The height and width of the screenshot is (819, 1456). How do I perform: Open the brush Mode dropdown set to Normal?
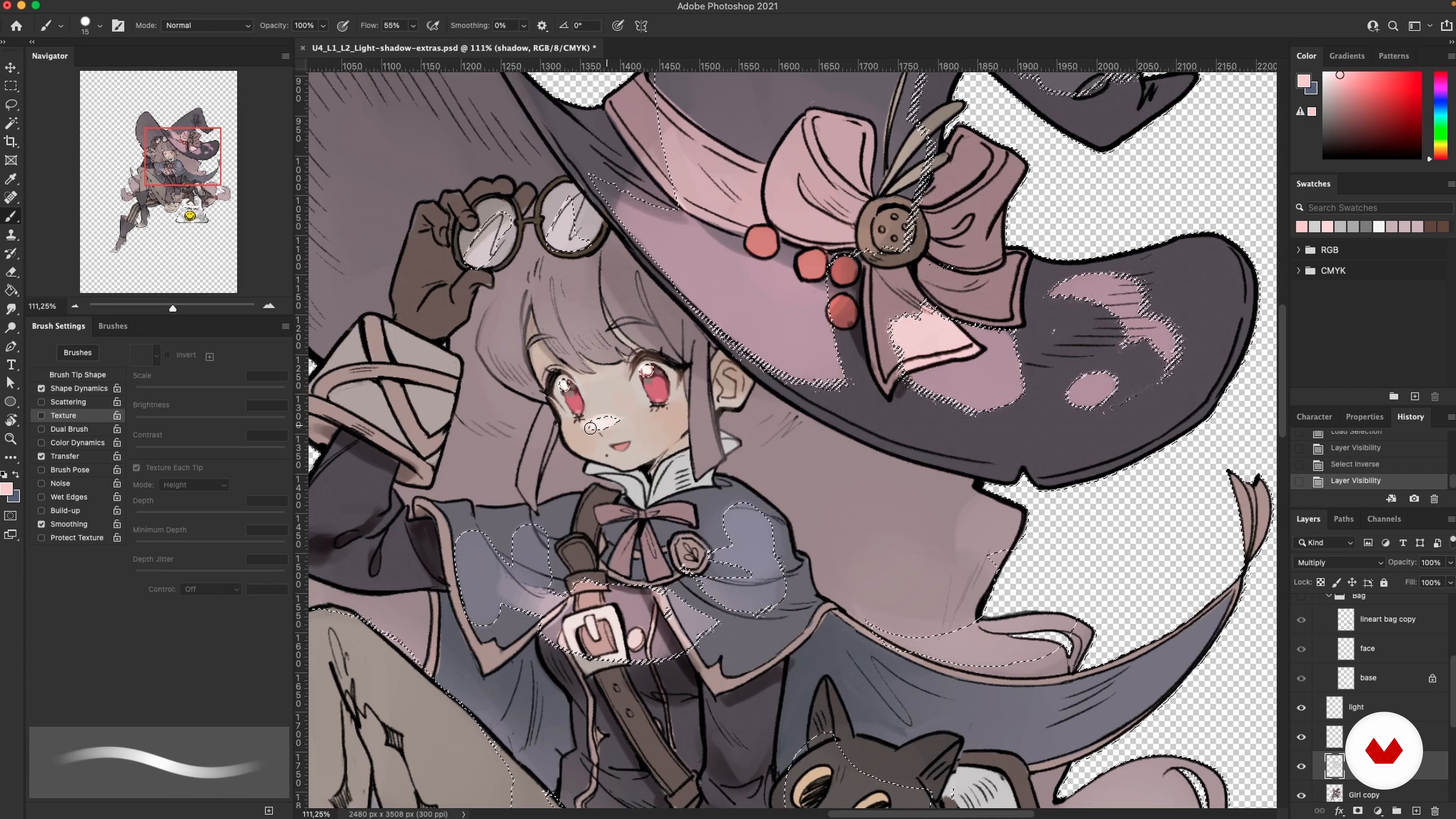coord(207,25)
